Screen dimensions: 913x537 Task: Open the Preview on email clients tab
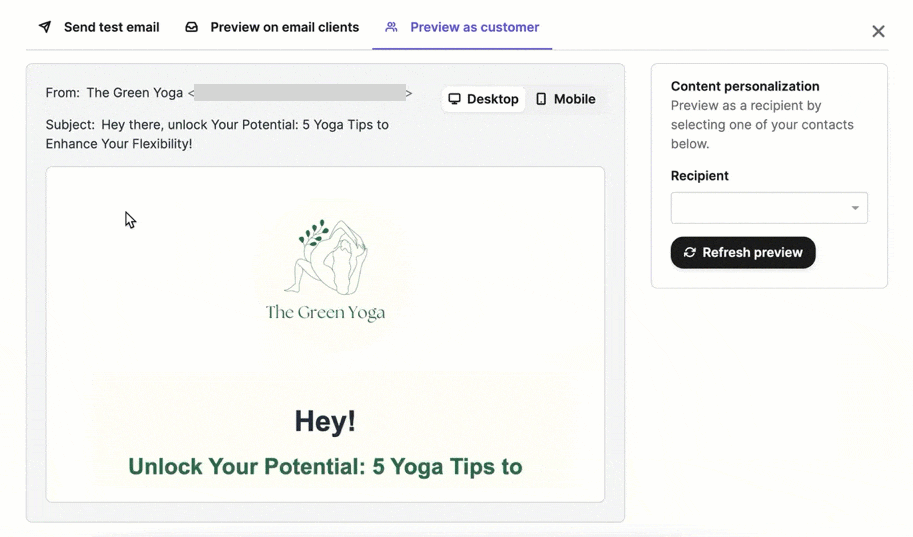(x=272, y=27)
